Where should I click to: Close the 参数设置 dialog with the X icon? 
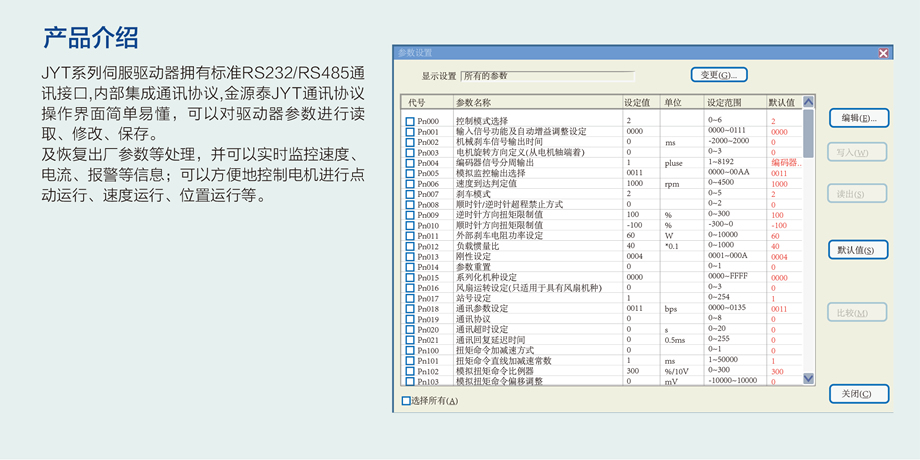(x=883, y=53)
